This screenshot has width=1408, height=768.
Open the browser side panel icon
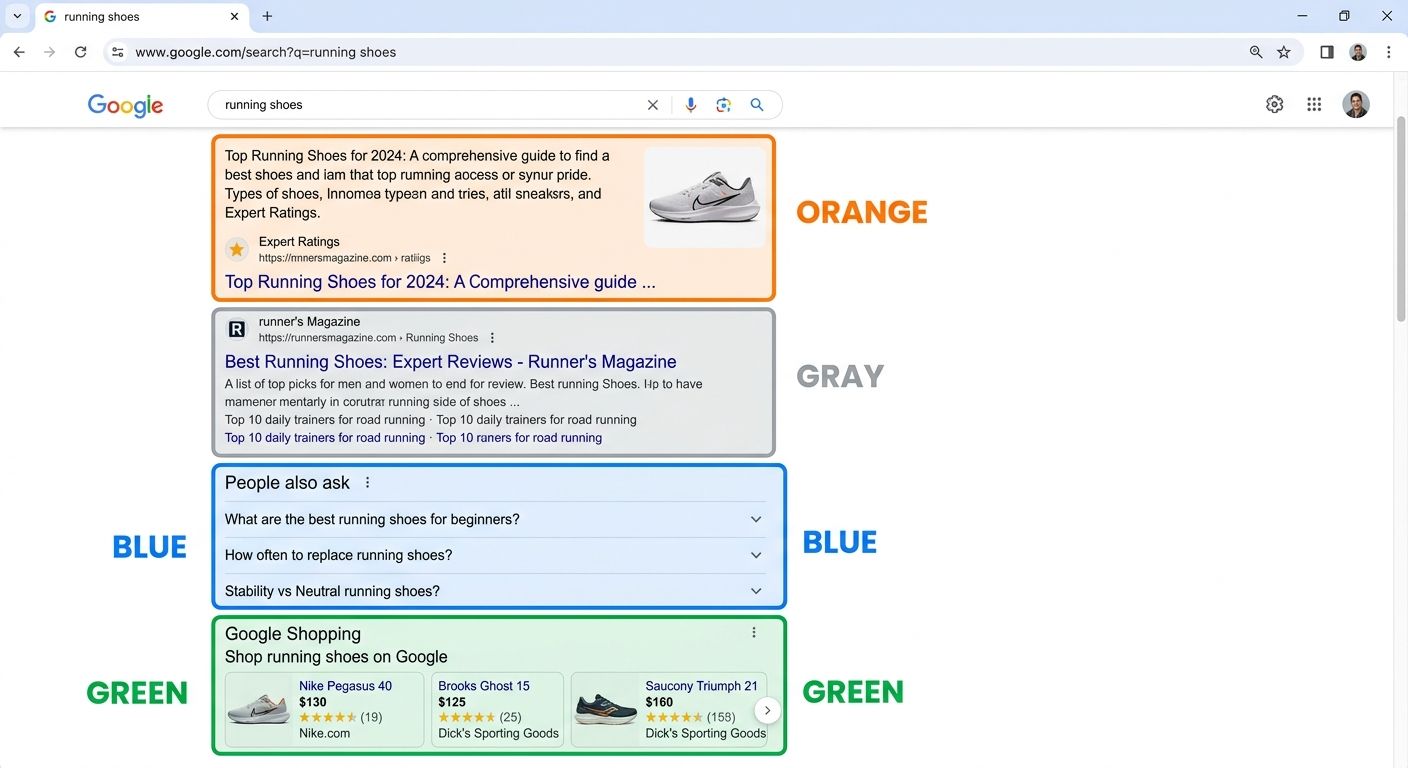click(x=1326, y=52)
